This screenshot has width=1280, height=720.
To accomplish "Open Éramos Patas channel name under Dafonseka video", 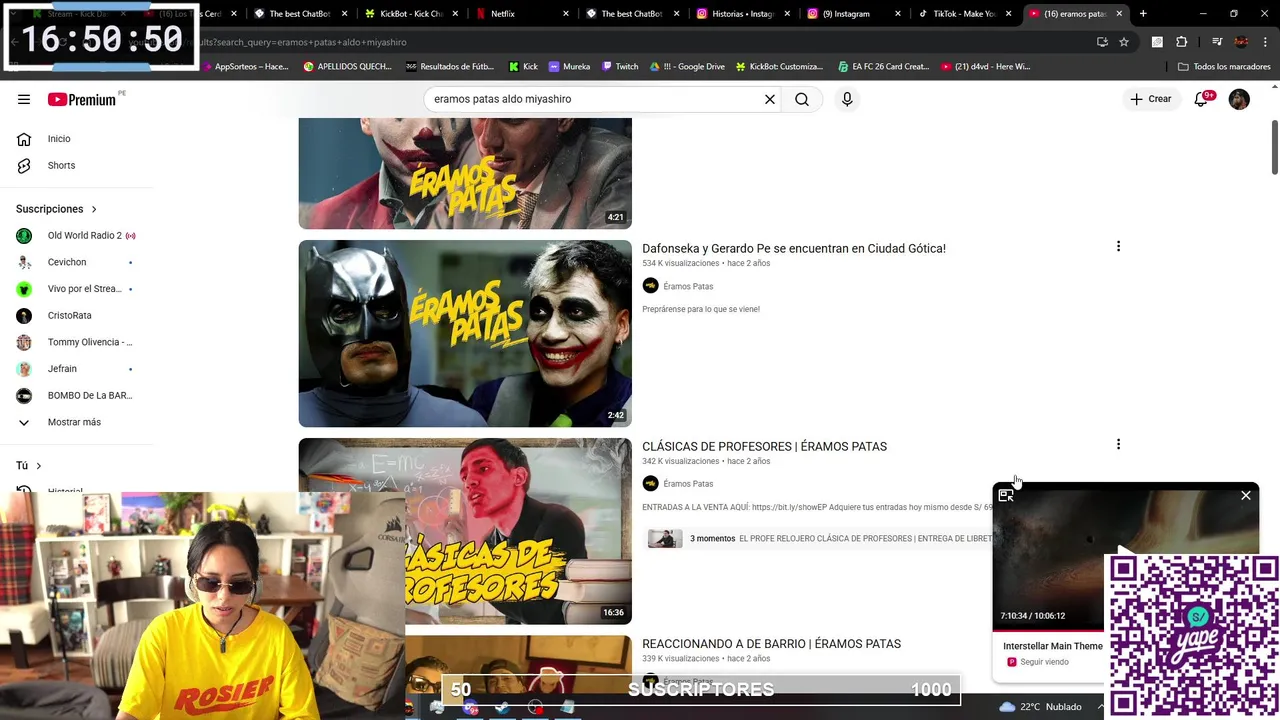I will pos(688,286).
